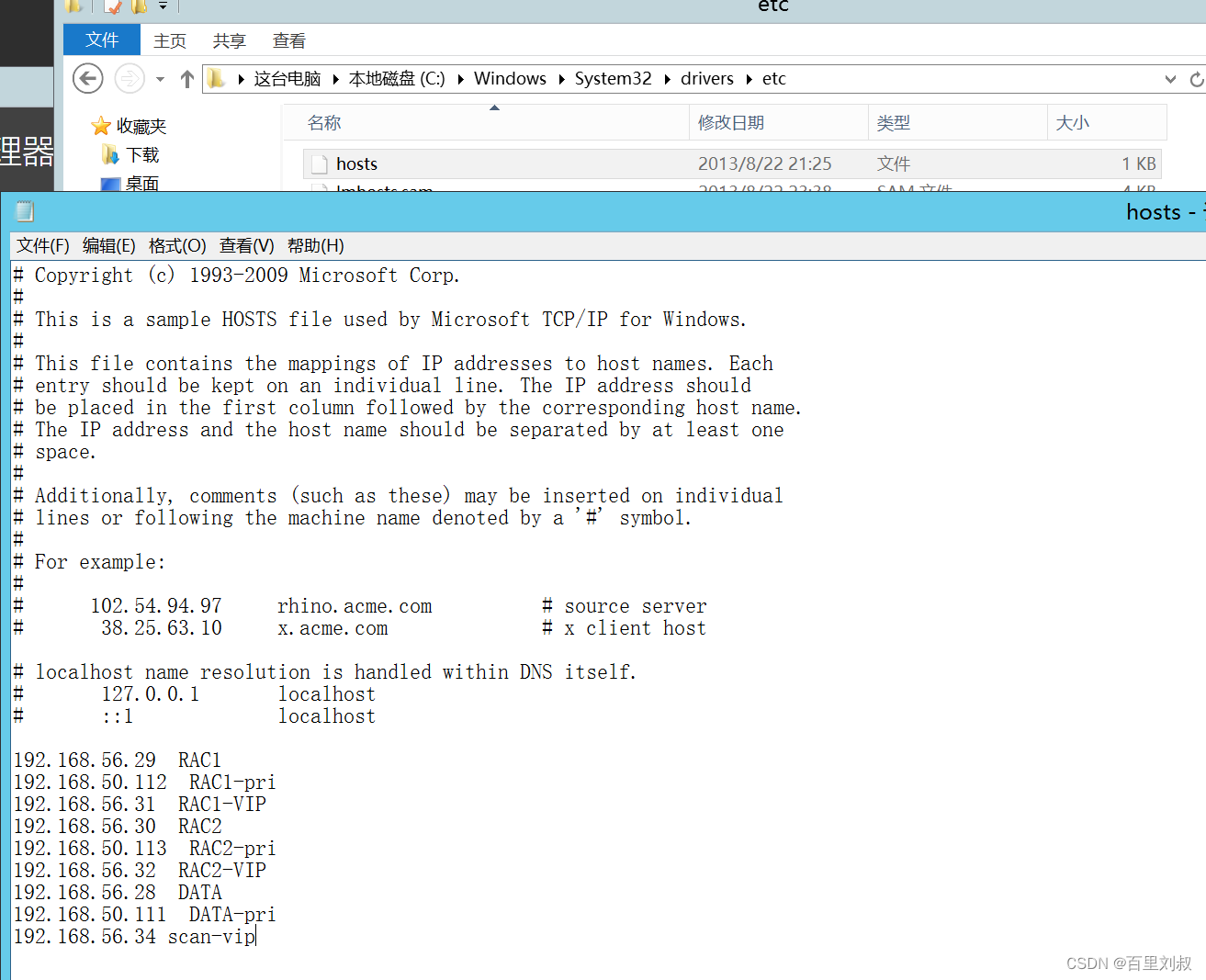The width and height of the screenshot is (1206, 980).
Task: Open 下载 in navigation pane
Action: 142,155
